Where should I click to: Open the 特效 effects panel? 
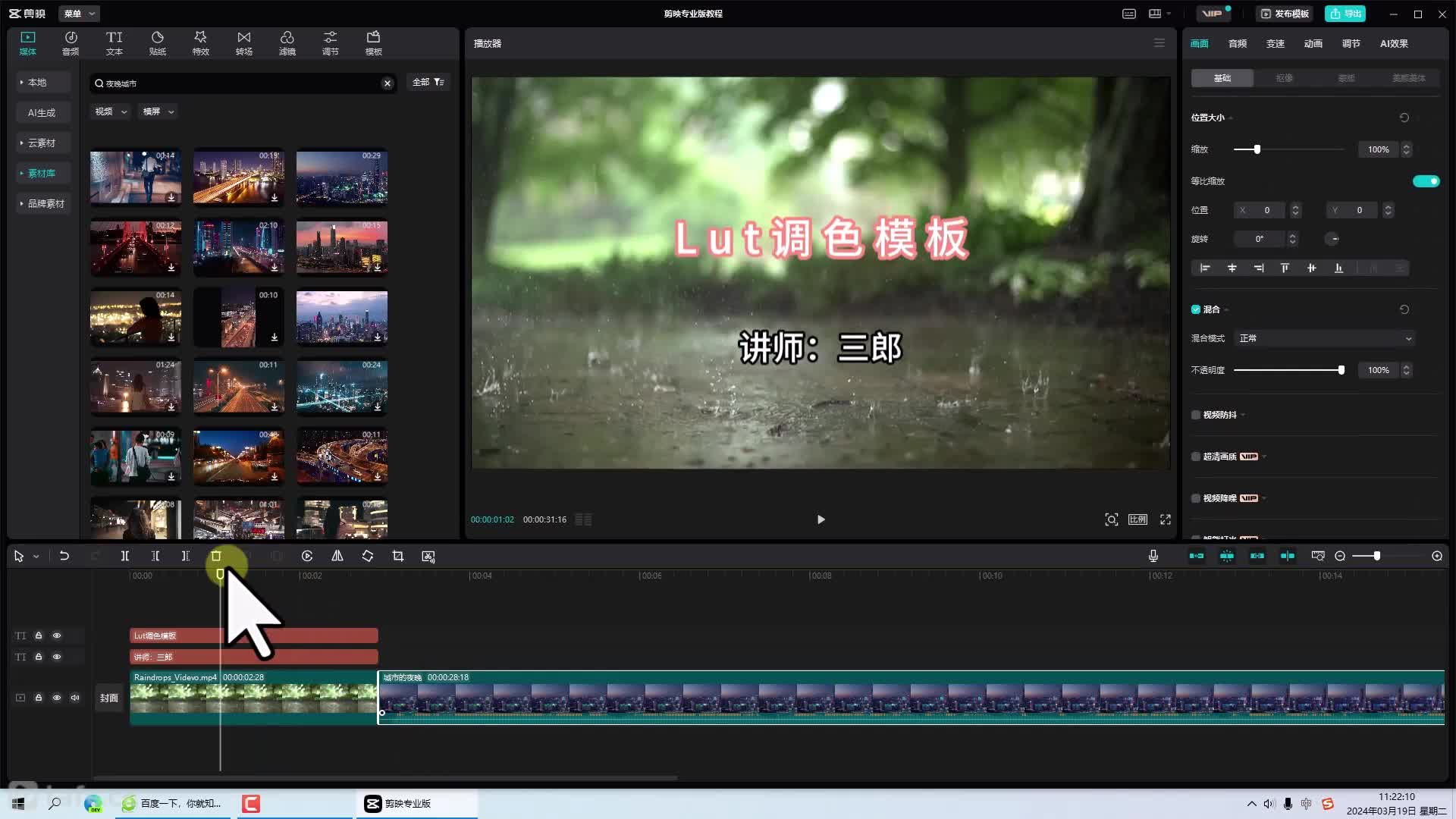(x=200, y=43)
